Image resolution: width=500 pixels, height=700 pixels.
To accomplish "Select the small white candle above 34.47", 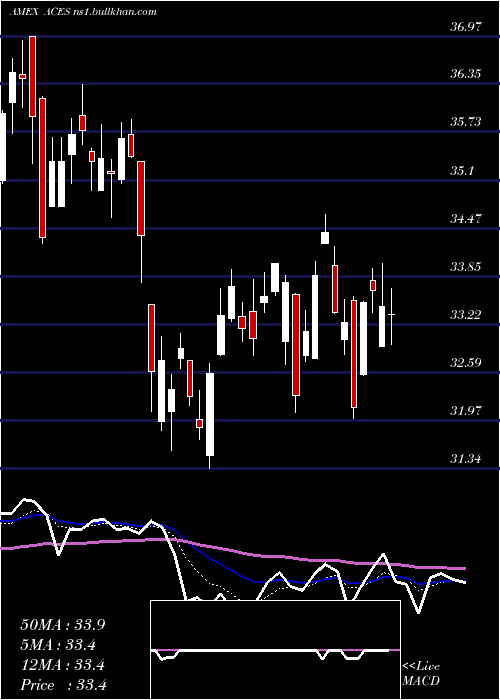I will 325,238.
